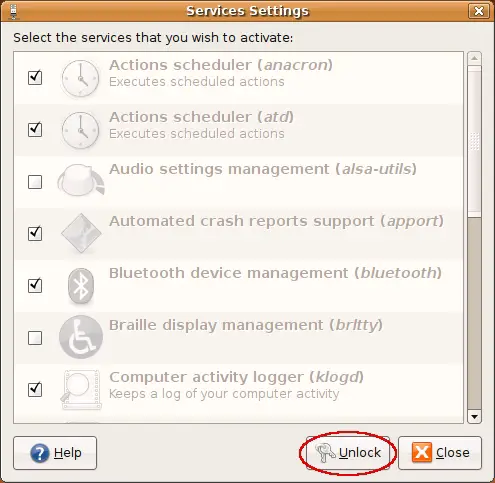
Task: Click the window menu icon in title bar
Action: (13, 11)
